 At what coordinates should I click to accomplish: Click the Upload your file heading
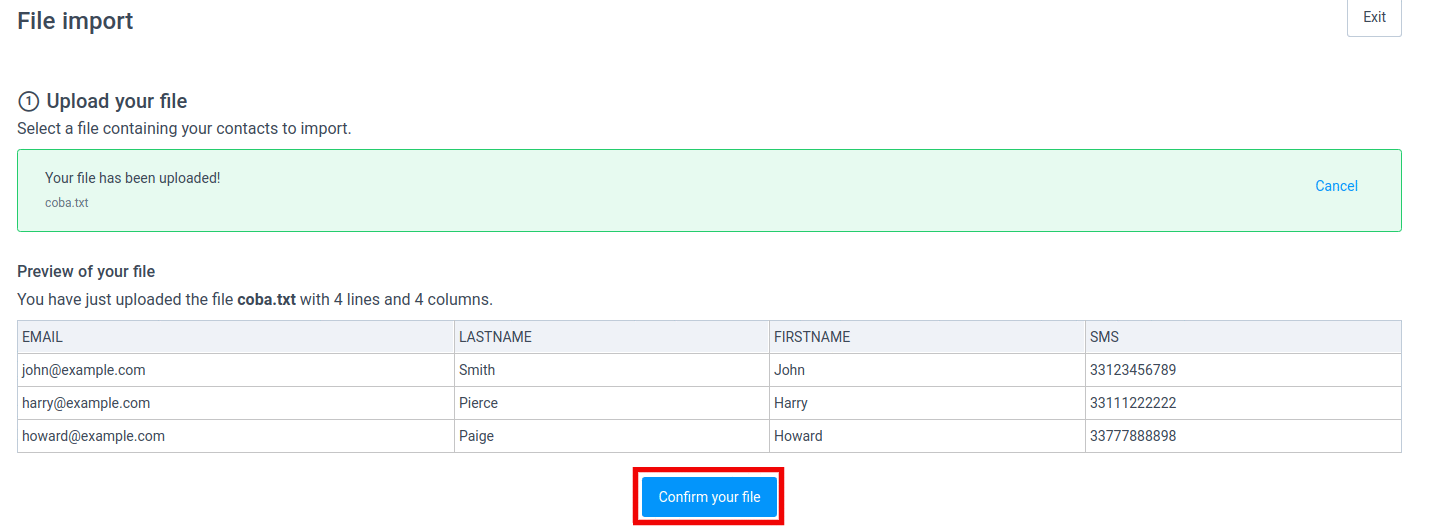click(117, 101)
